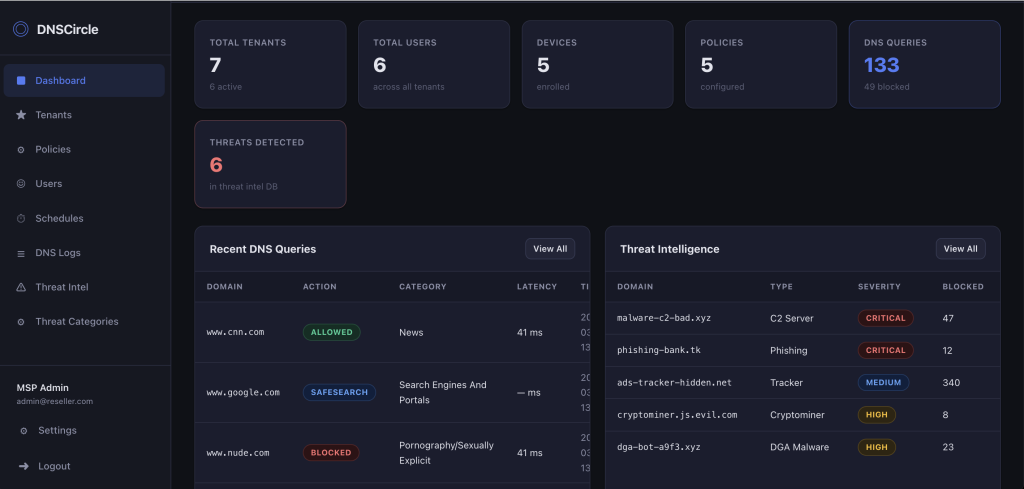
Task: Click the CRITICAL badge for phishing-bank.tk
Action: click(886, 351)
